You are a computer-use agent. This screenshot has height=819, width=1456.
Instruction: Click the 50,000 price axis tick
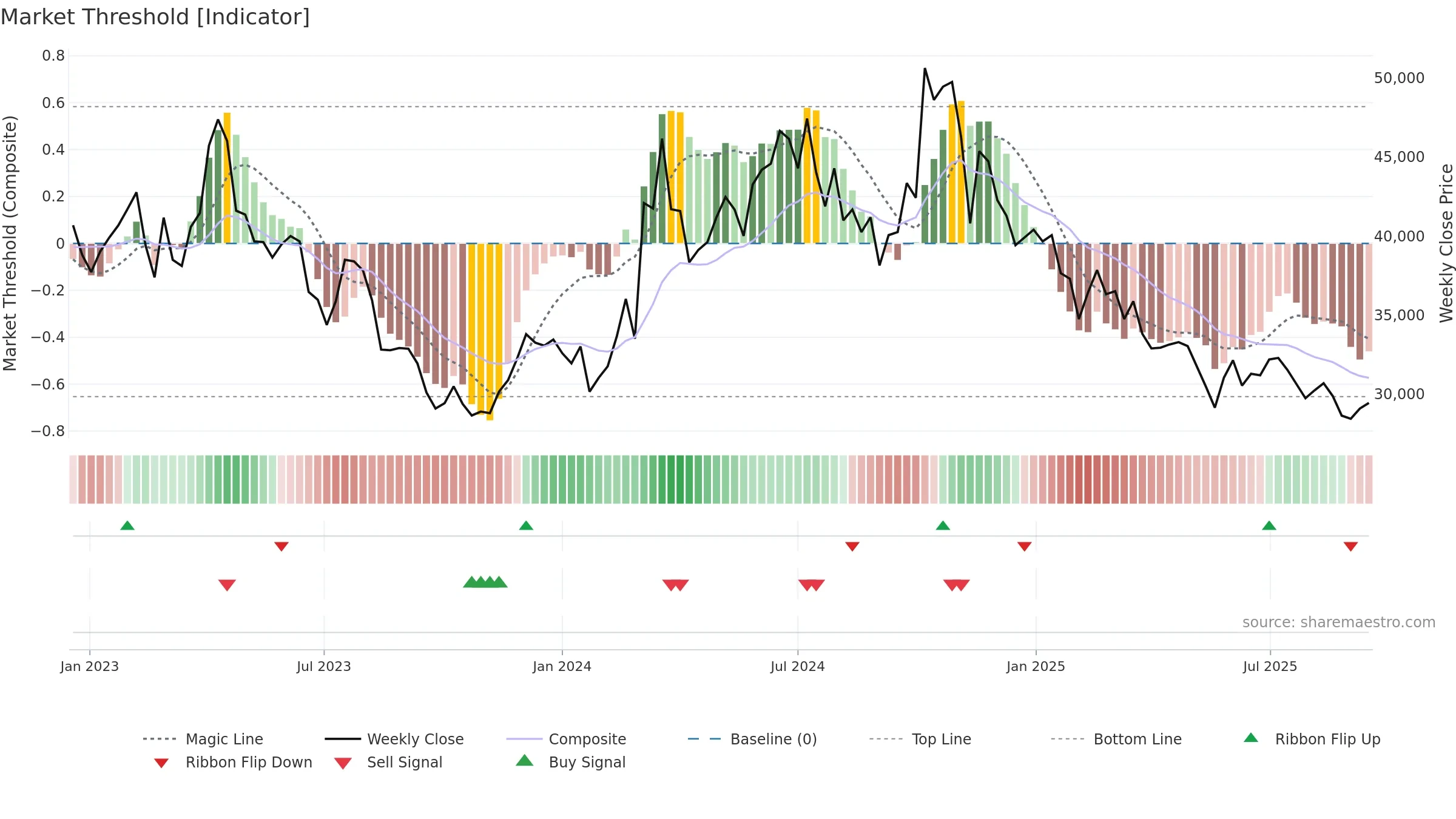pos(1399,78)
